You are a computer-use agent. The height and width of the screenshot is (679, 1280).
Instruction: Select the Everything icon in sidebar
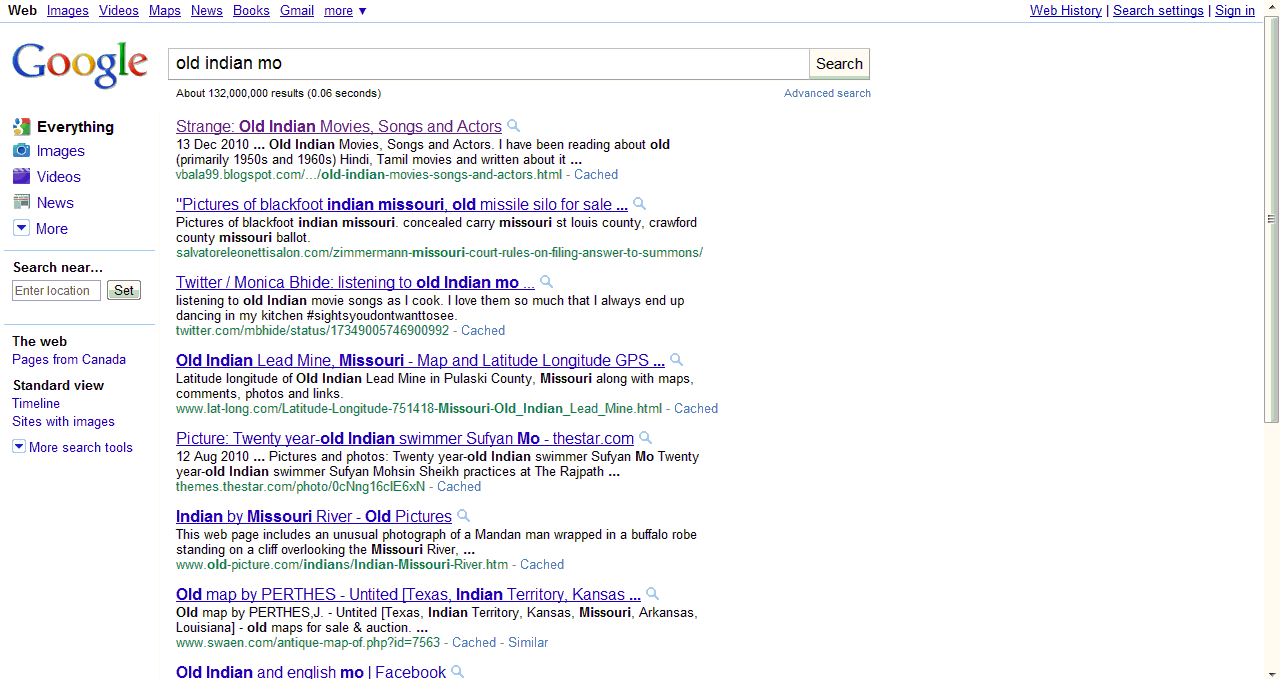(21, 127)
